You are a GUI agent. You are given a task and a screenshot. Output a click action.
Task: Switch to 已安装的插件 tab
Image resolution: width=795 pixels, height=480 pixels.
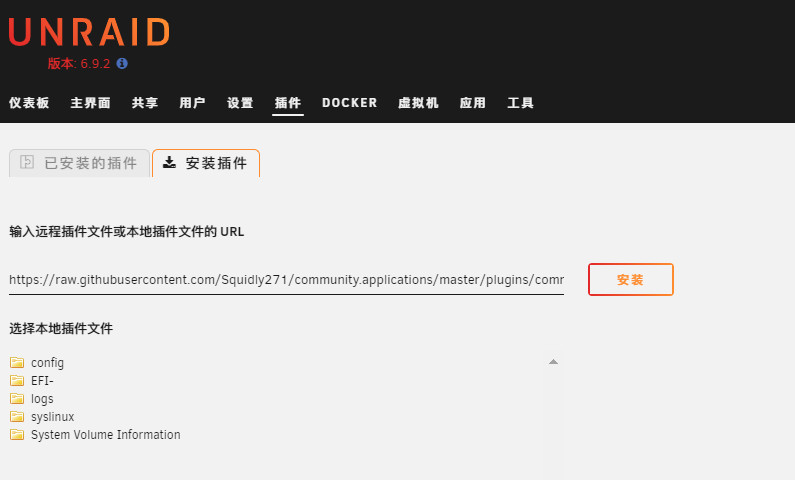pyautogui.click(x=80, y=163)
